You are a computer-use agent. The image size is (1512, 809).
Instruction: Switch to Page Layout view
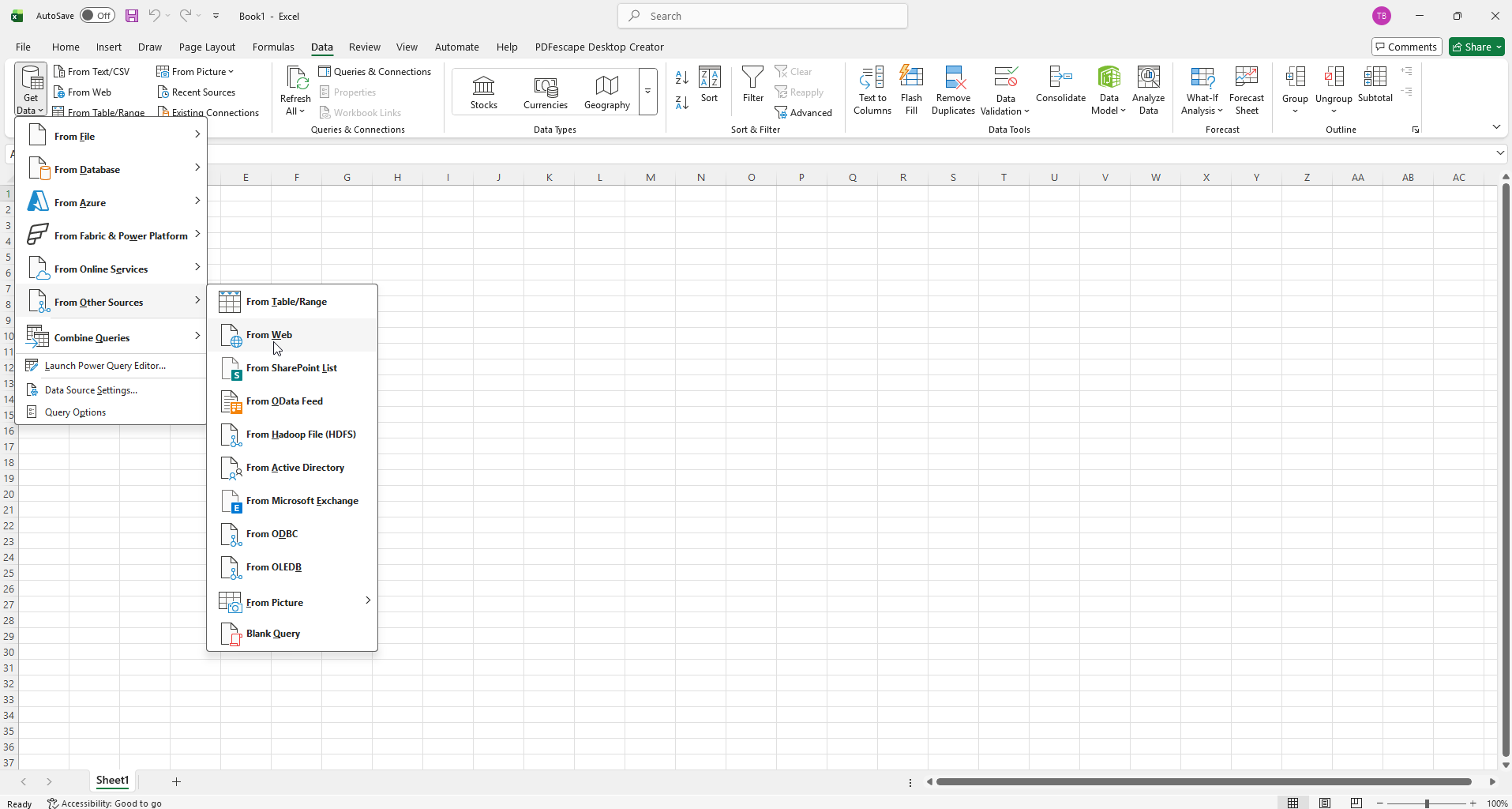pyautogui.click(x=1325, y=803)
